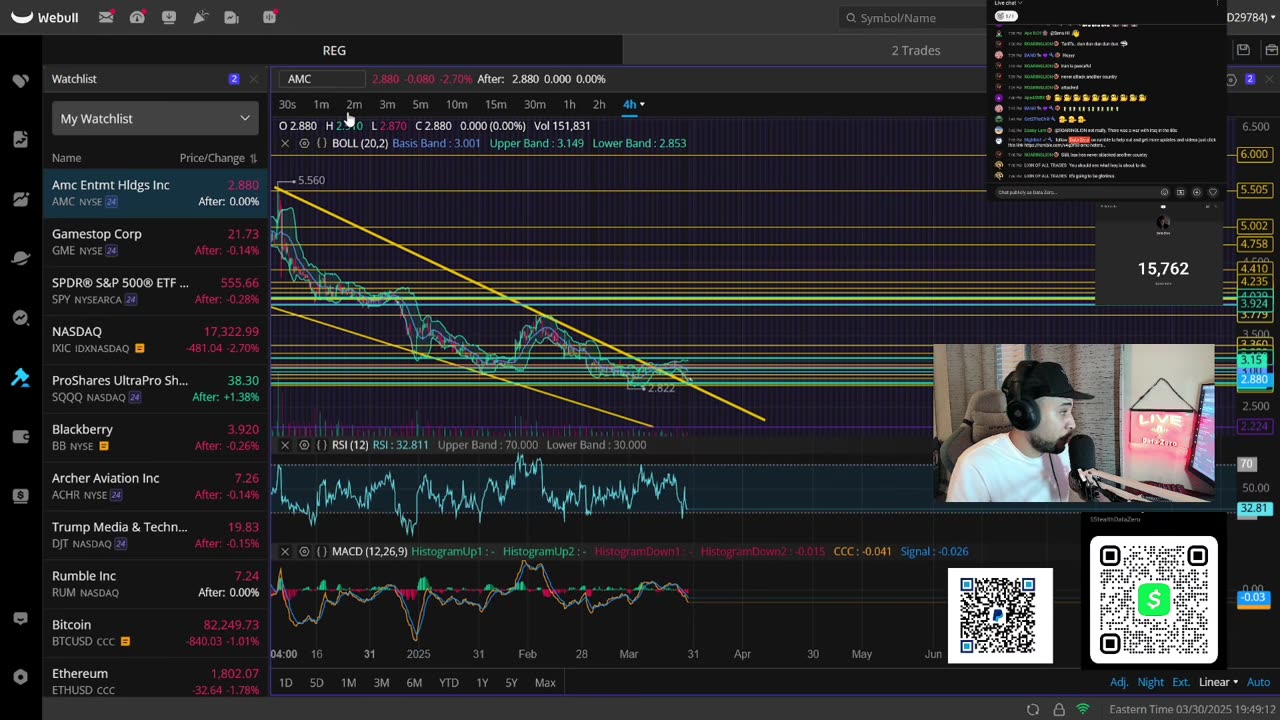The width and height of the screenshot is (1280, 720).
Task: Open RSI indicator code braces icon
Action: (321, 444)
